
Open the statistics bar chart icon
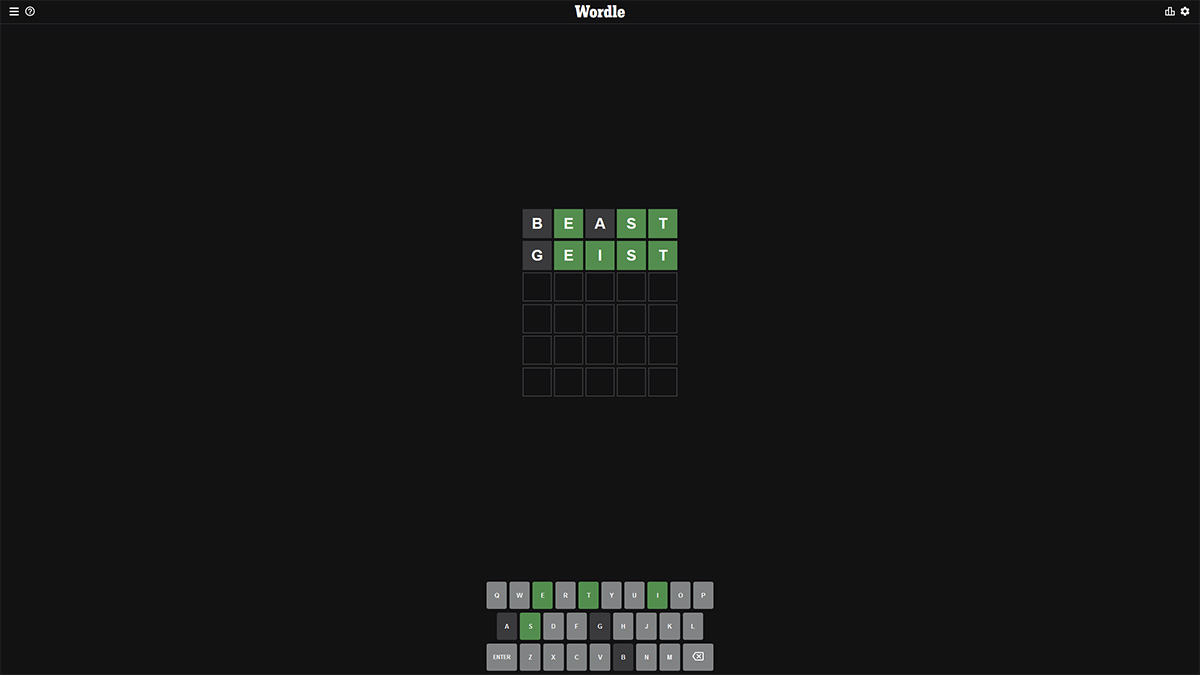tap(1170, 12)
